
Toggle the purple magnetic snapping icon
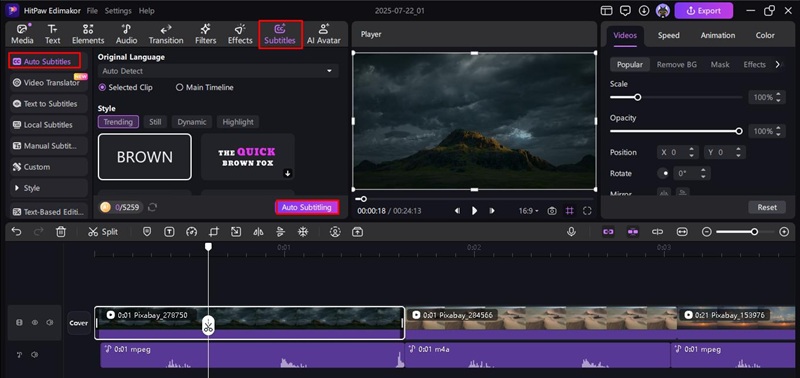click(633, 232)
